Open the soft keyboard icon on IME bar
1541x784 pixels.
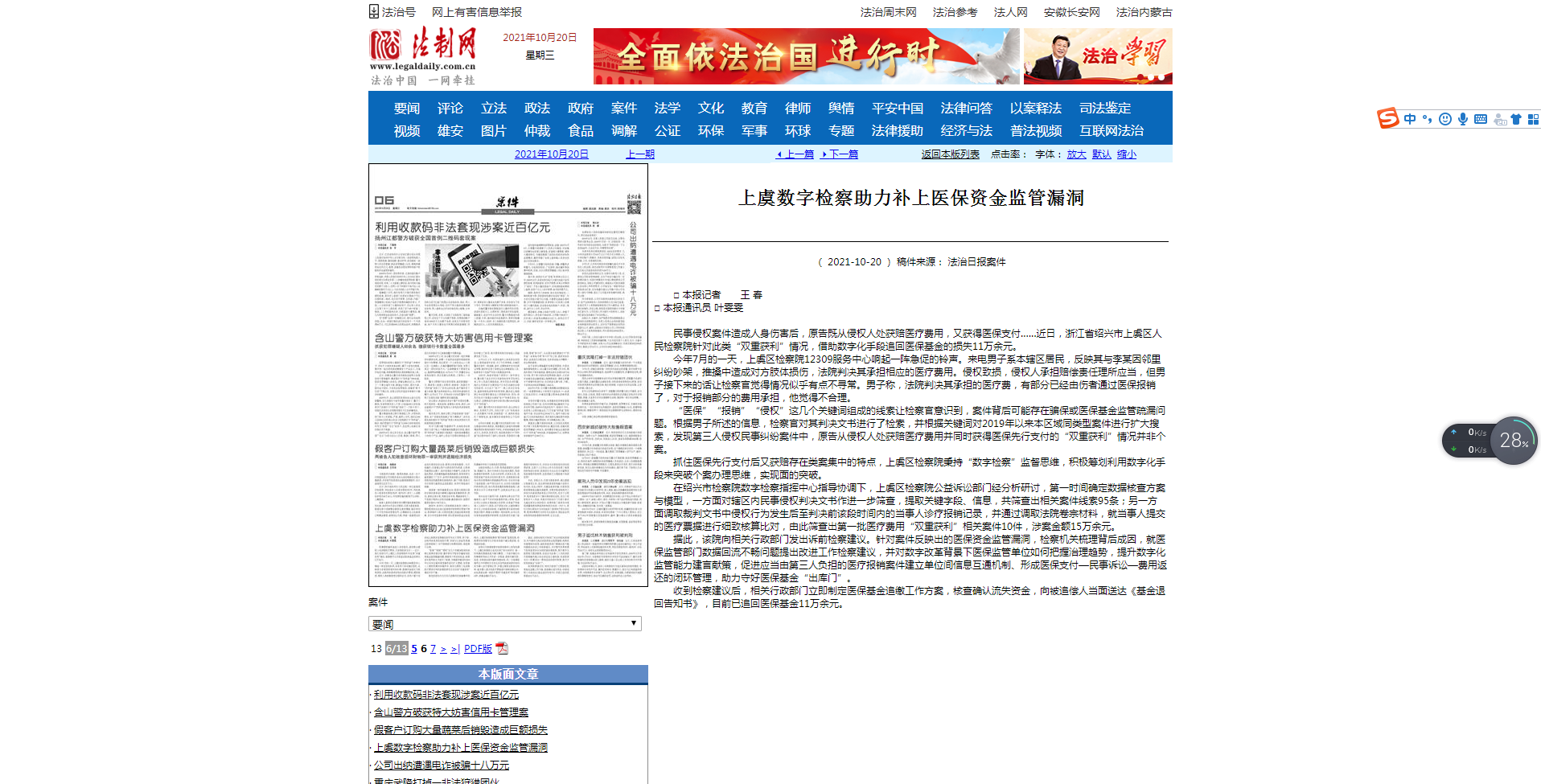(1481, 119)
